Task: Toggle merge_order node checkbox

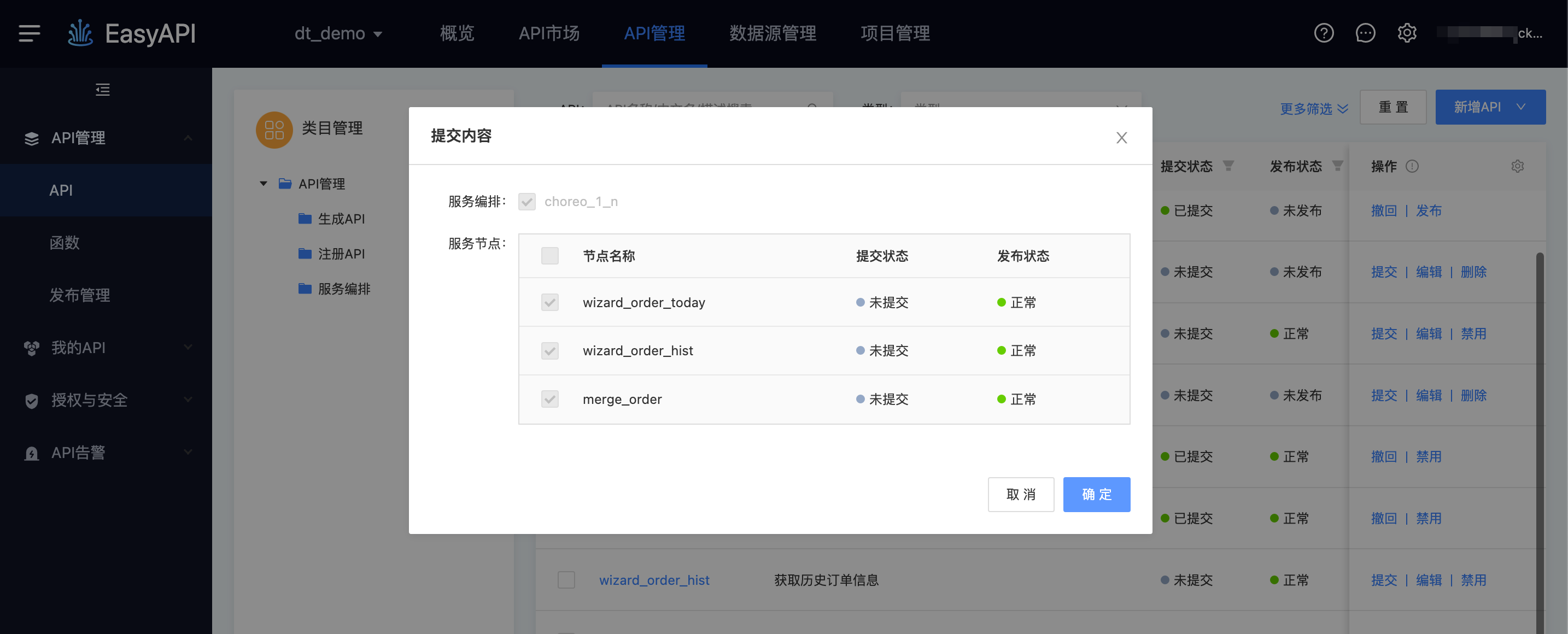Action: [x=550, y=399]
